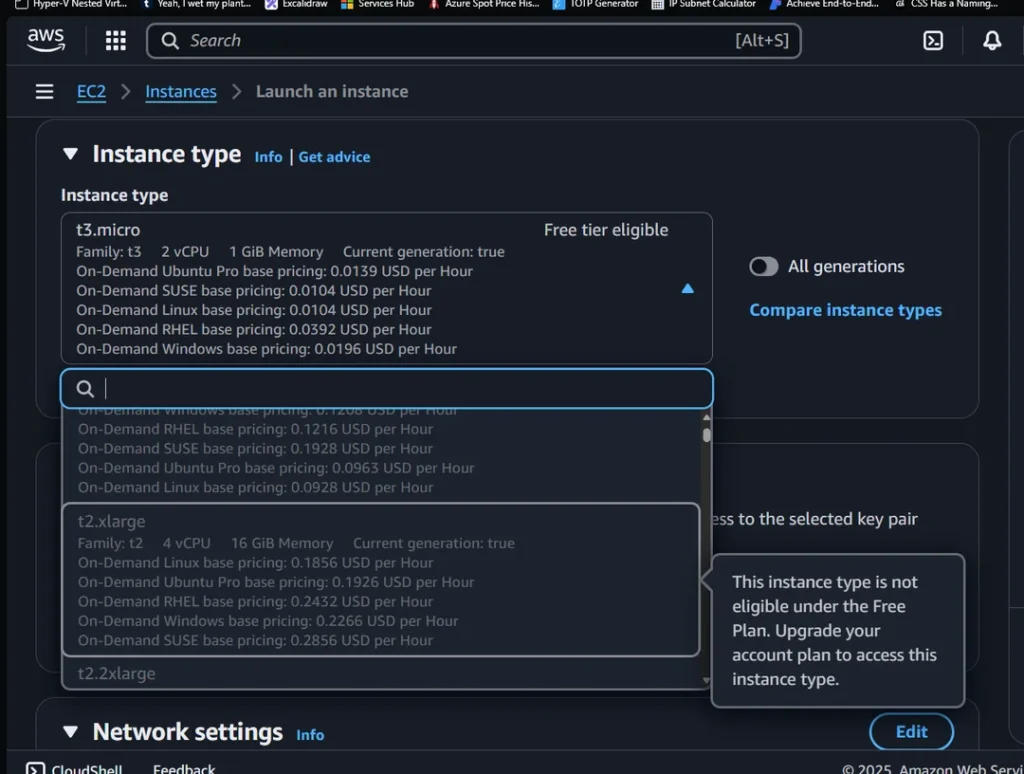Open the AWS console home logo

point(46,40)
